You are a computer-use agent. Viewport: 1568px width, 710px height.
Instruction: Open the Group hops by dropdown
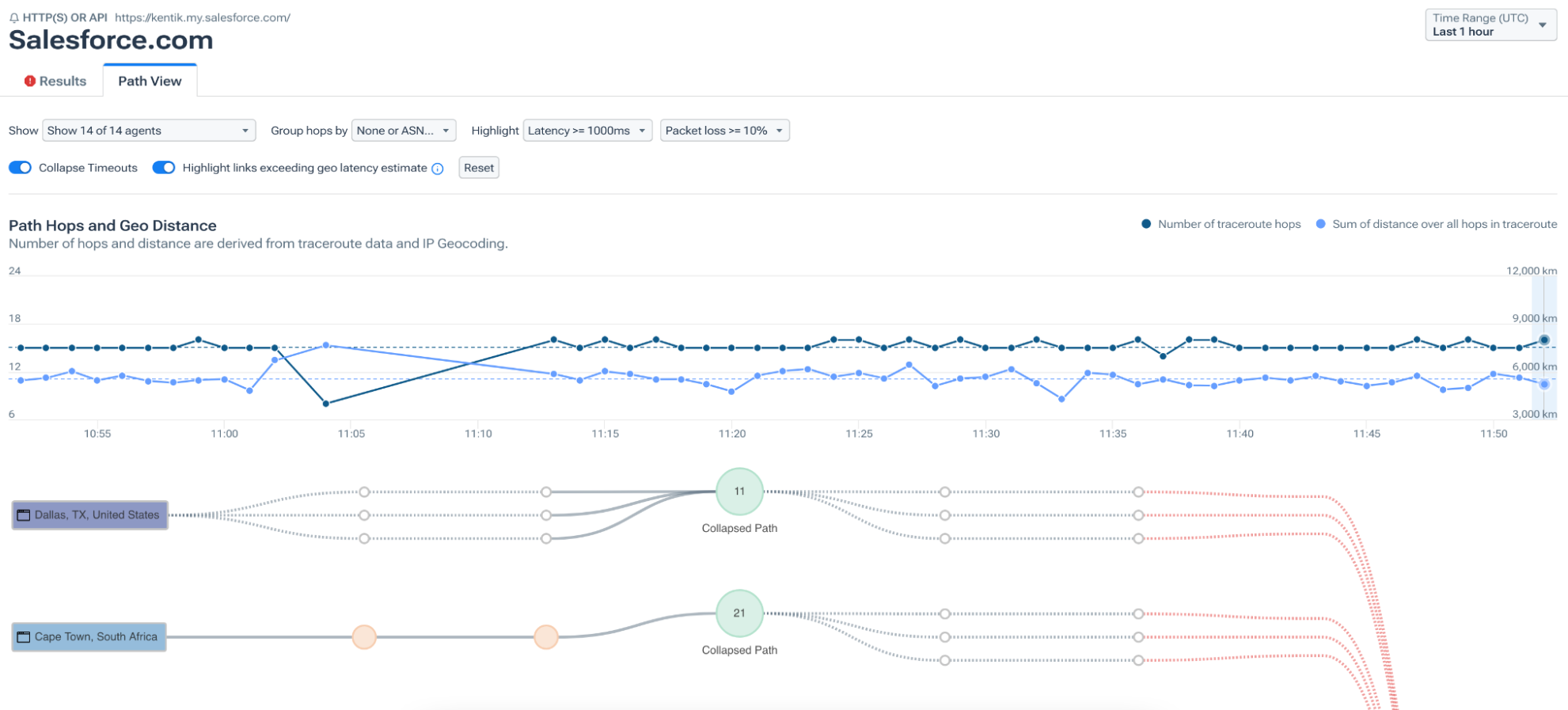(404, 131)
